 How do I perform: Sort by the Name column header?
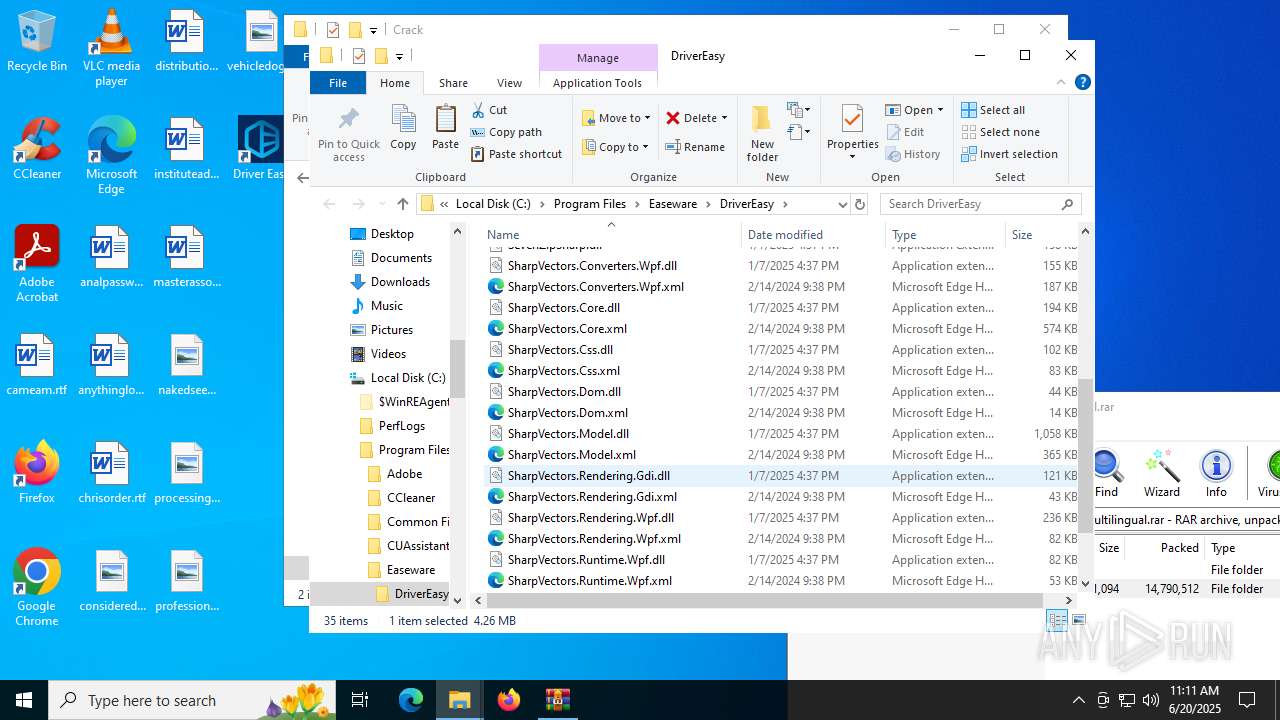tap(610, 235)
